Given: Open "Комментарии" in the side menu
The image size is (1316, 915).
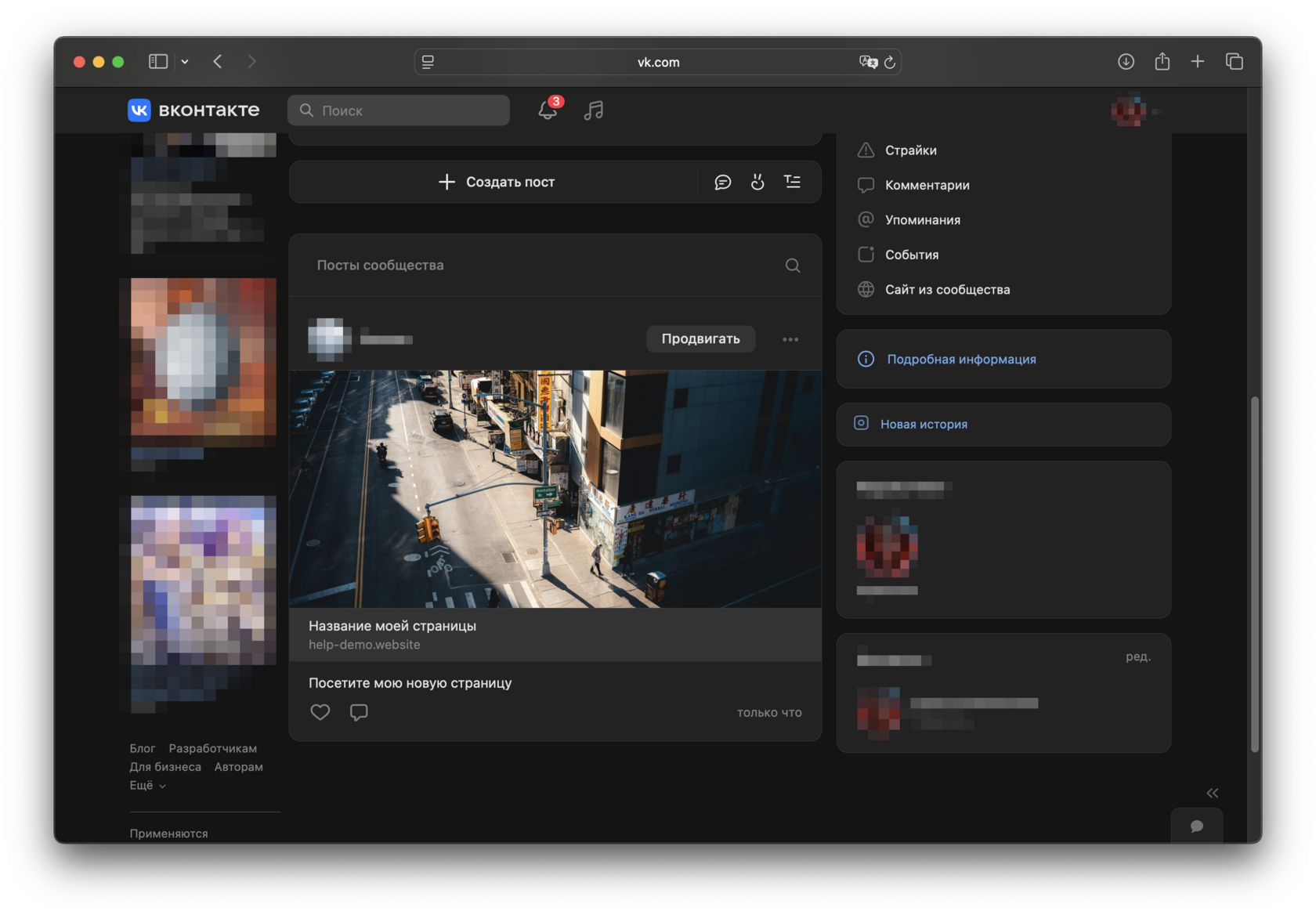Looking at the screenshot, I should [927, 186].
